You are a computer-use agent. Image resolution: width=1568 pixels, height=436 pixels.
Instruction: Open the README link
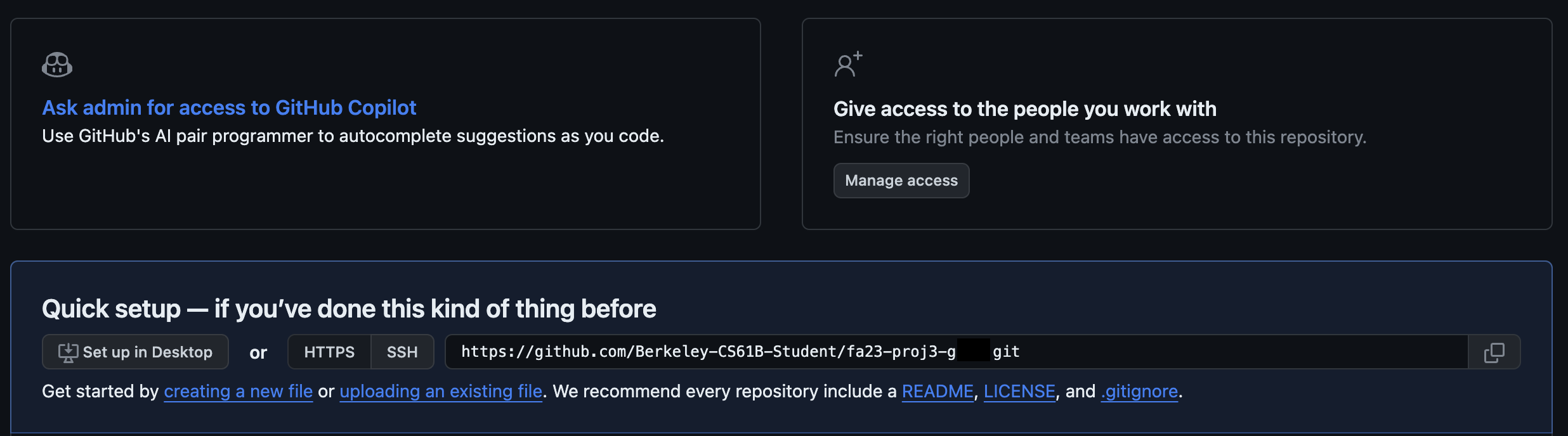point(937,392)
